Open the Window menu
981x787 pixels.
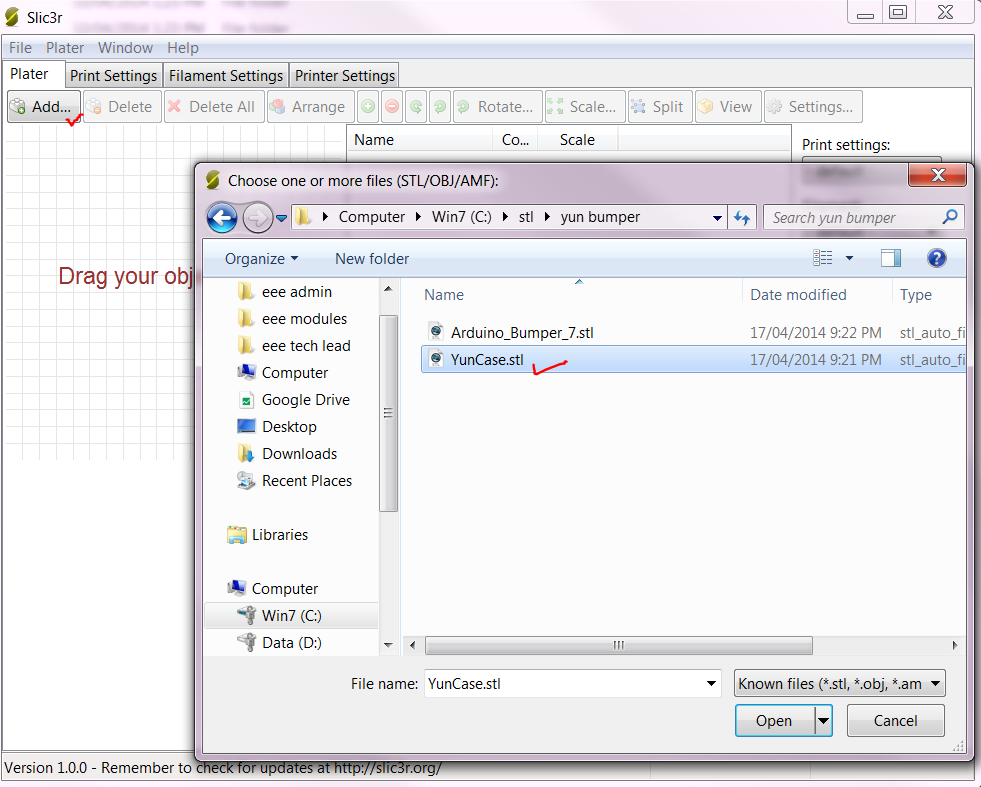(x=125, y=48)
